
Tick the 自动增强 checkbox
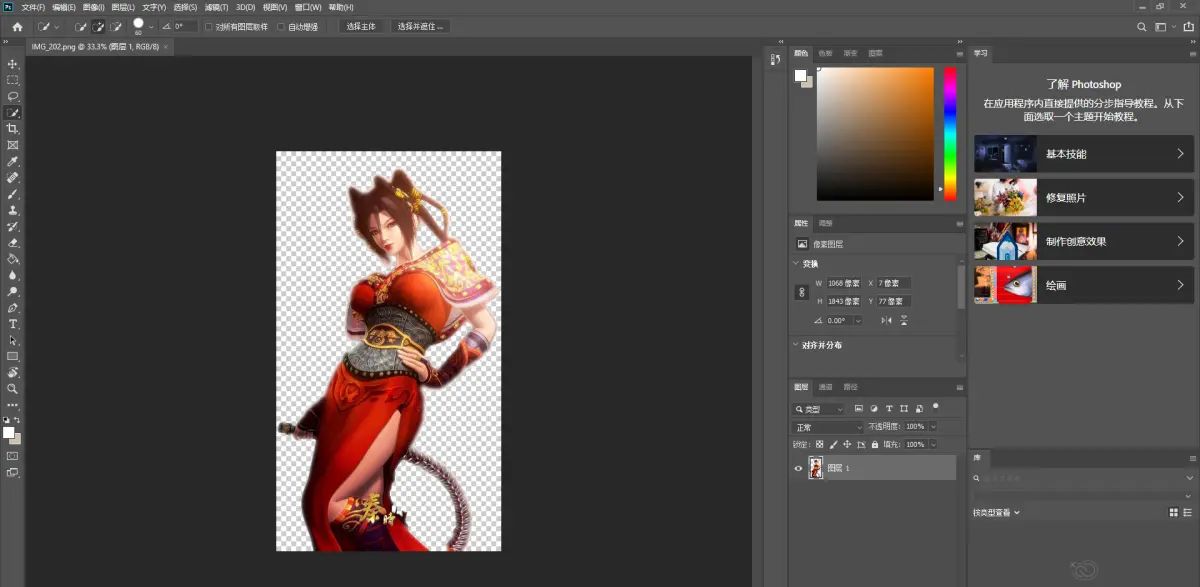pyautogui.click(x=281, y=27)
